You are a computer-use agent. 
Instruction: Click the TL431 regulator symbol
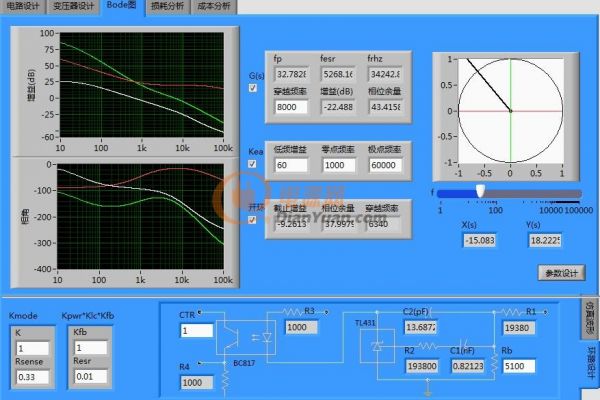coord(377,345)
